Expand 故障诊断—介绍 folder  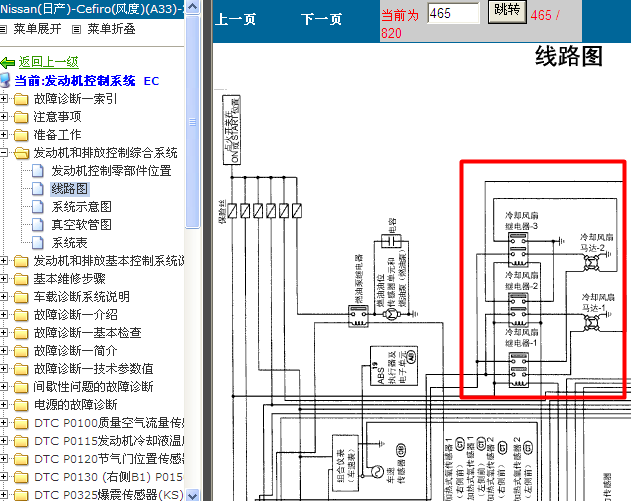pos(4,315)
